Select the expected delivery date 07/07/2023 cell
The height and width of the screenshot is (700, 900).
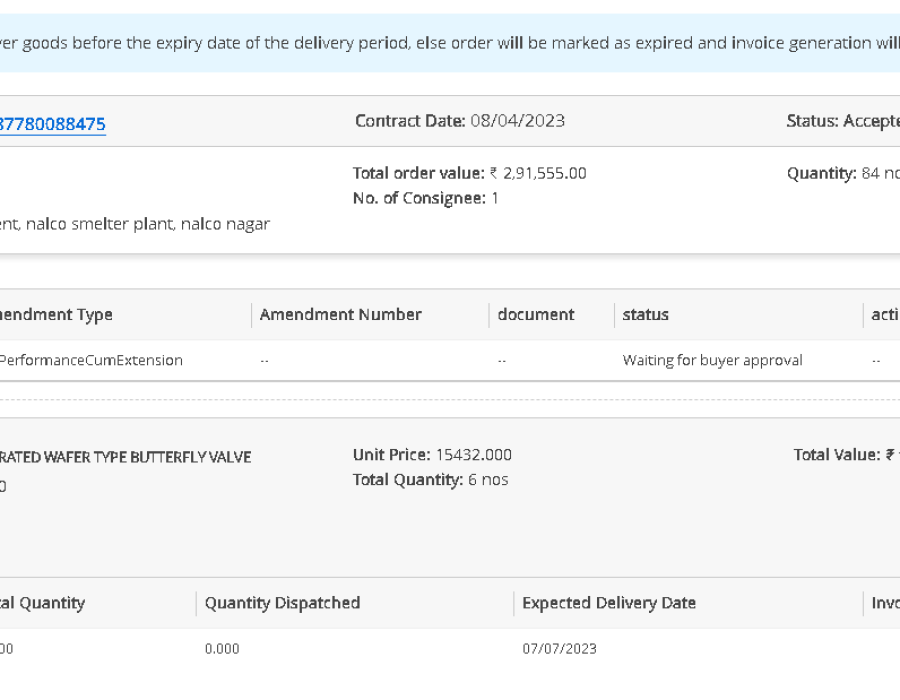click(x=559, y=649)
